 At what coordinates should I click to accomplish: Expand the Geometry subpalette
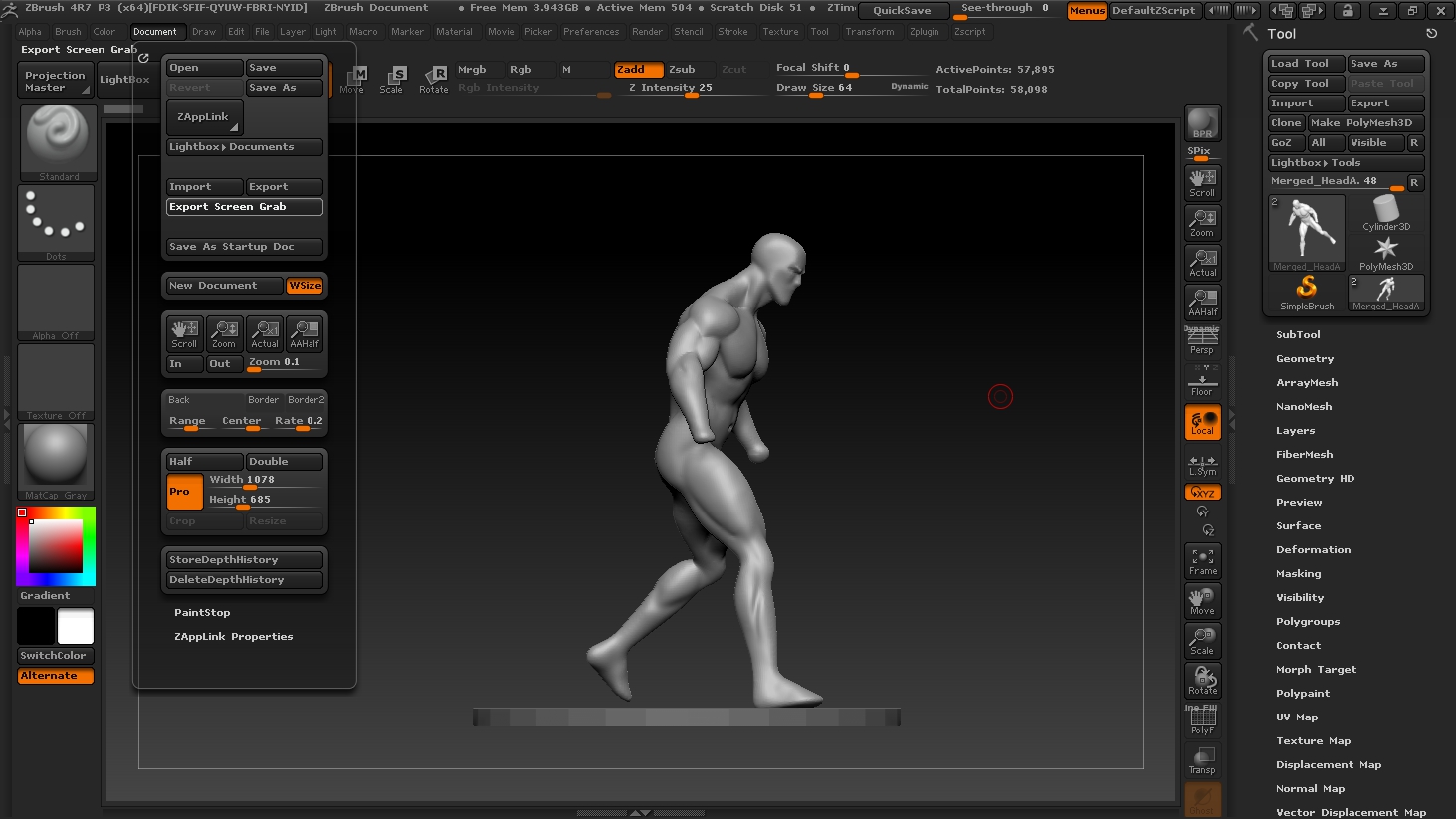tap(1305, 359)
